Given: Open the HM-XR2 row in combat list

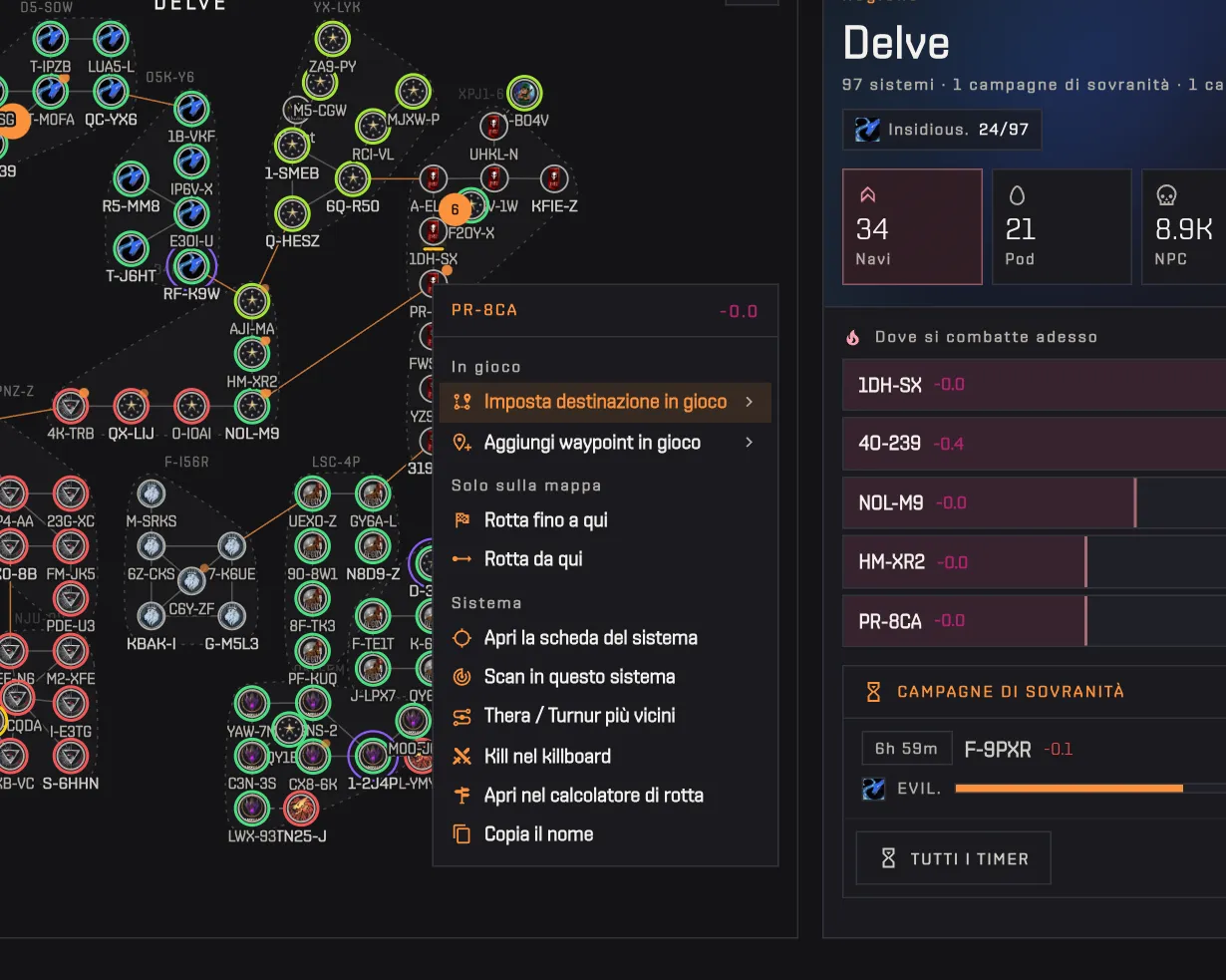Looking at the screenshot, I should 1035,562.
